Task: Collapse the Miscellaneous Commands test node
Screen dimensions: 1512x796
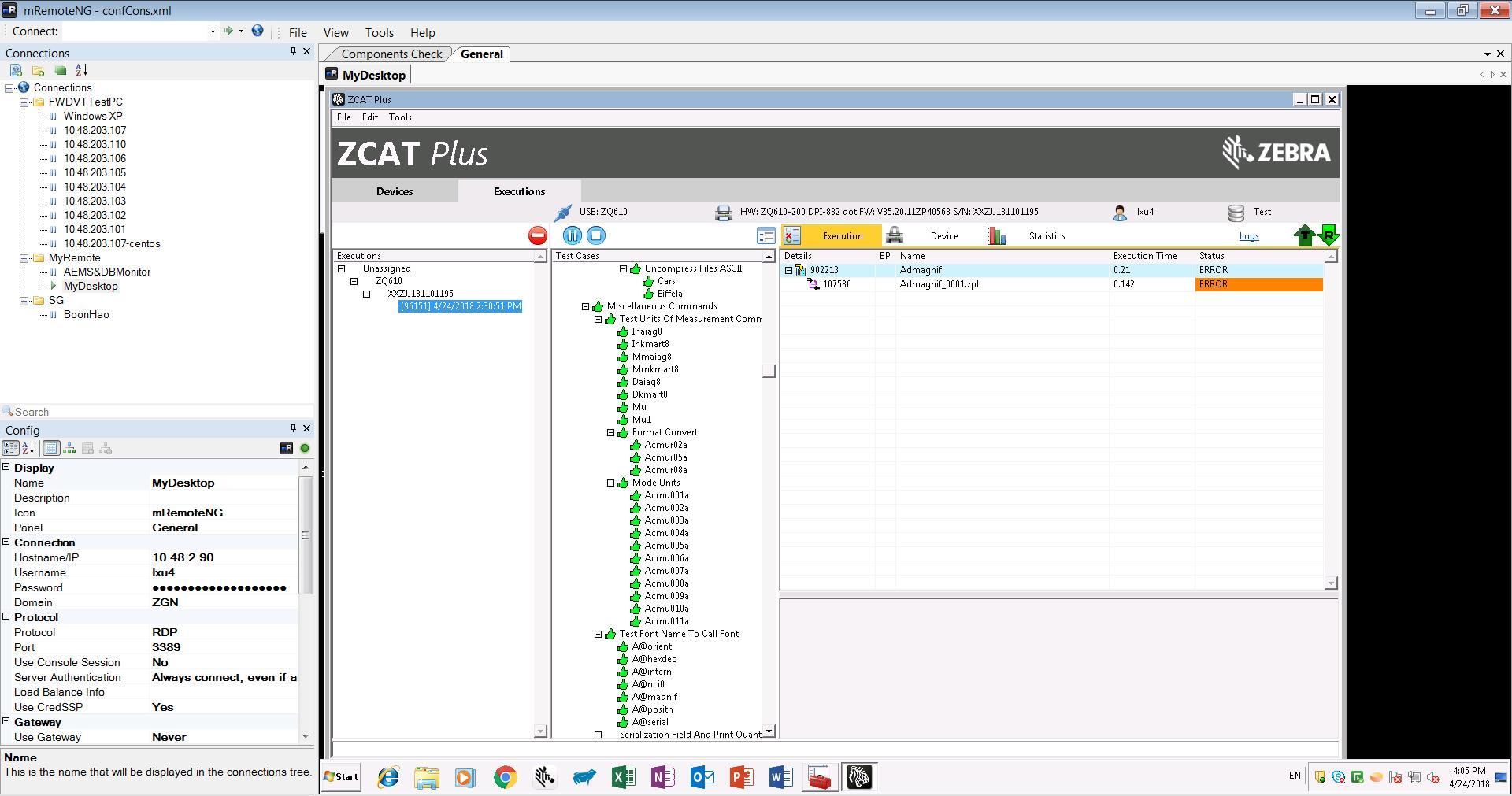Action: [586, 306]
